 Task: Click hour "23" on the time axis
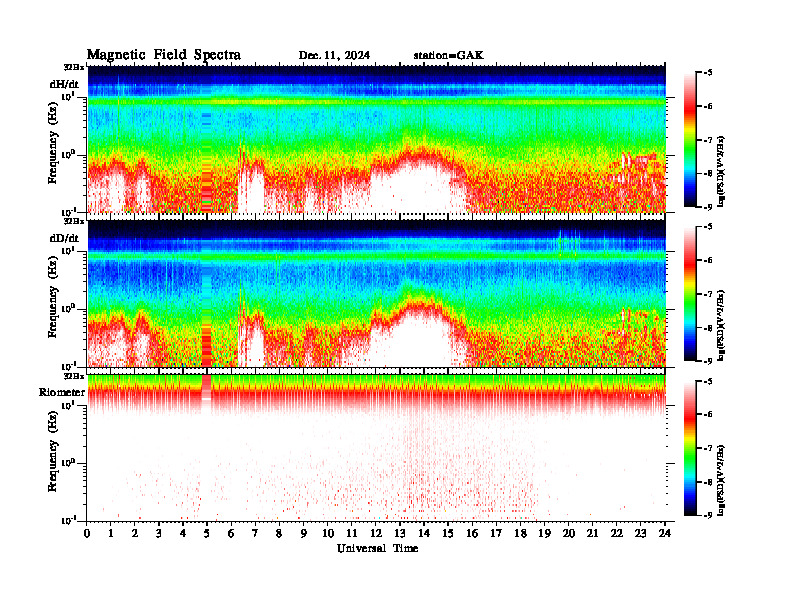641,533
